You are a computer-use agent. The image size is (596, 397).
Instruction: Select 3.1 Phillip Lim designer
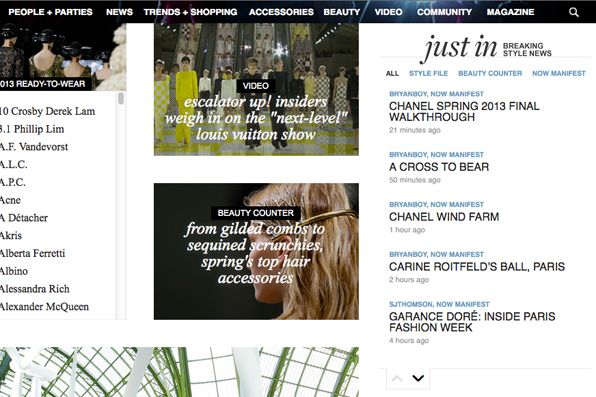[32, 129]
